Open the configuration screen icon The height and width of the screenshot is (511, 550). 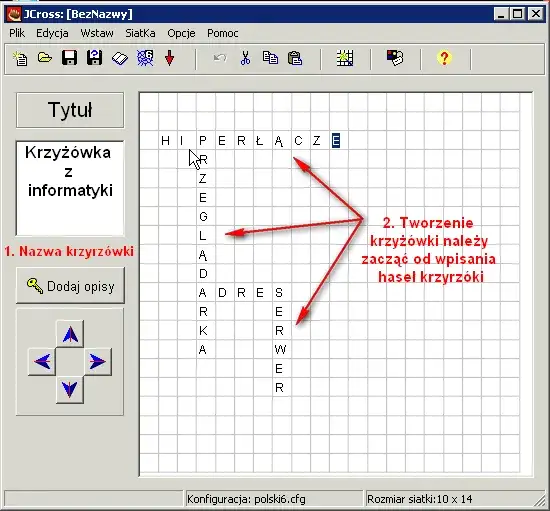[x=395, y=58]
